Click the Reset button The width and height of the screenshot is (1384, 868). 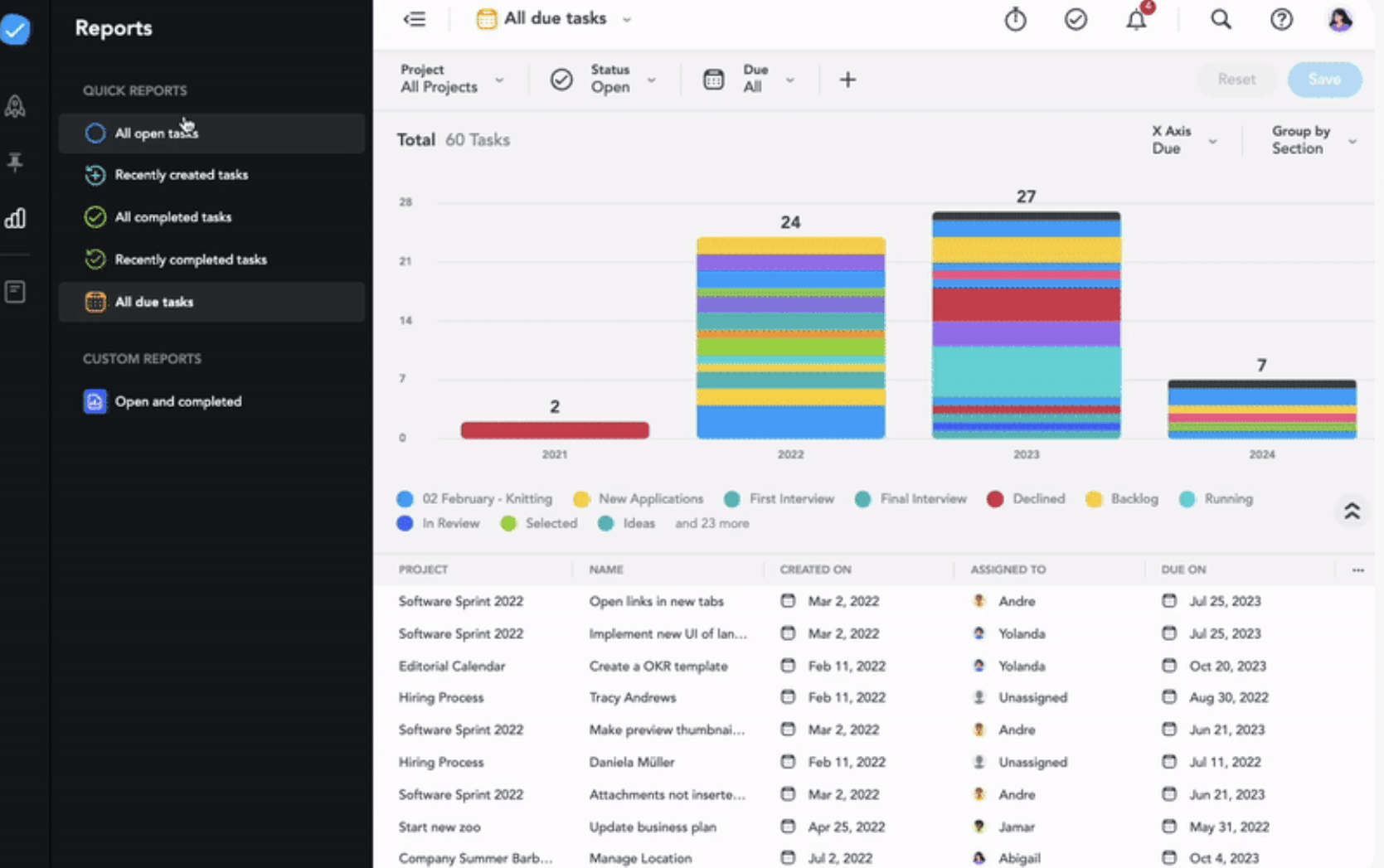coord(1236,80)
